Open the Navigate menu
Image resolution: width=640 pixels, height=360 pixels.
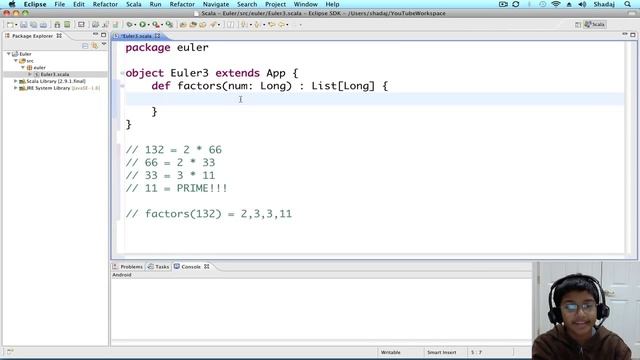216,4
